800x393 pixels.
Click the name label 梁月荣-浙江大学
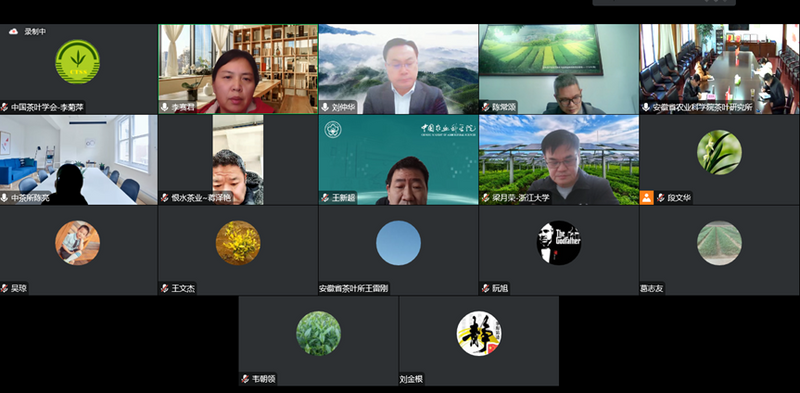click(x=521, y=198)
